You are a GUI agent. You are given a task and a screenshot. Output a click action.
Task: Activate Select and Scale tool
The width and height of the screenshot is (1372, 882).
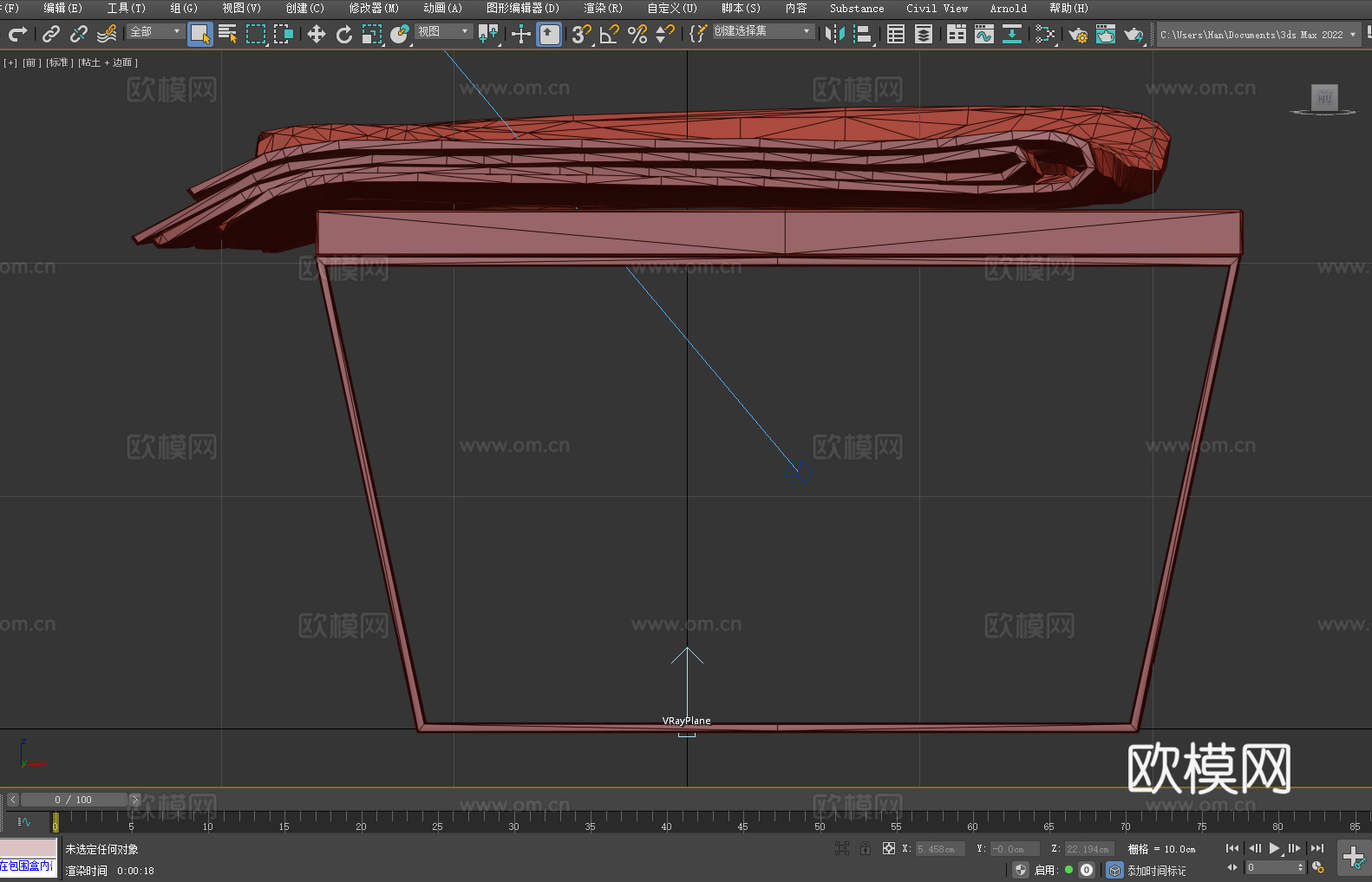pos(372,34)
